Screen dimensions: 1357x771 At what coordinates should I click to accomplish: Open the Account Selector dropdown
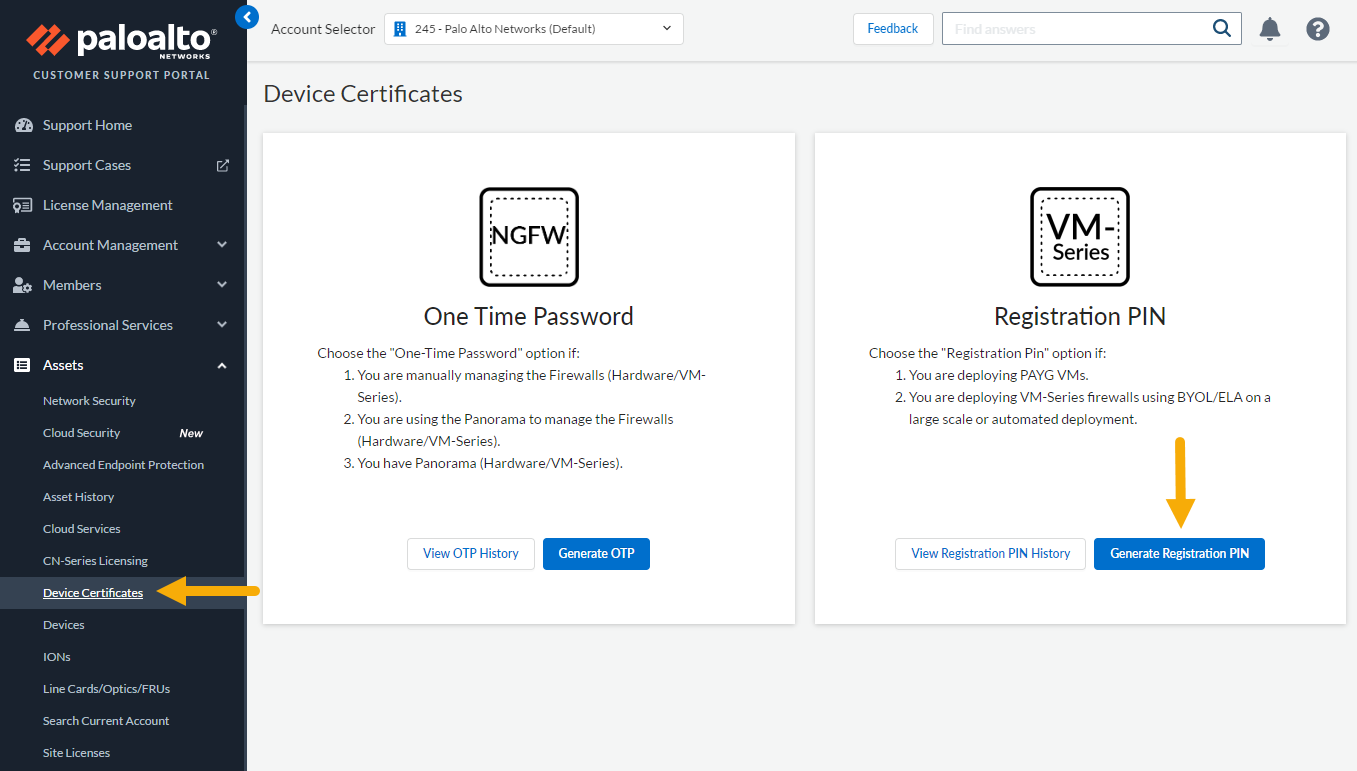533,29
